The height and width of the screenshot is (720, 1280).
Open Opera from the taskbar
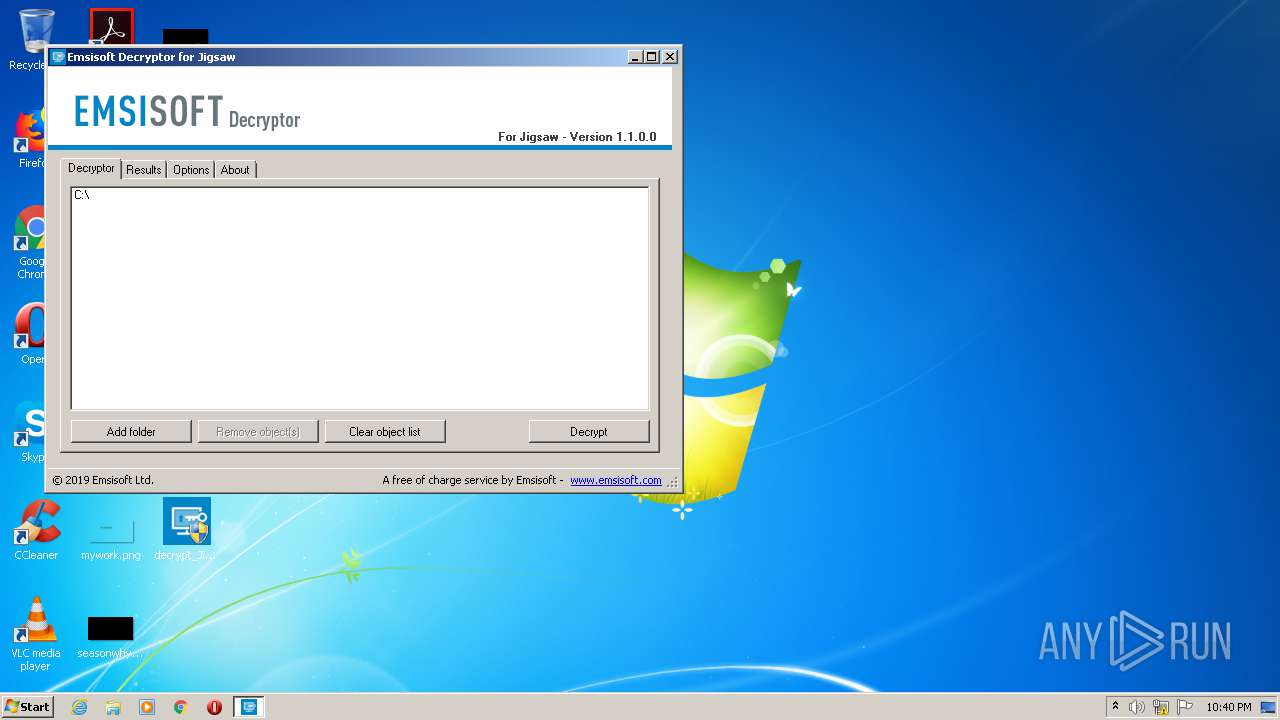tap(214, 707)
